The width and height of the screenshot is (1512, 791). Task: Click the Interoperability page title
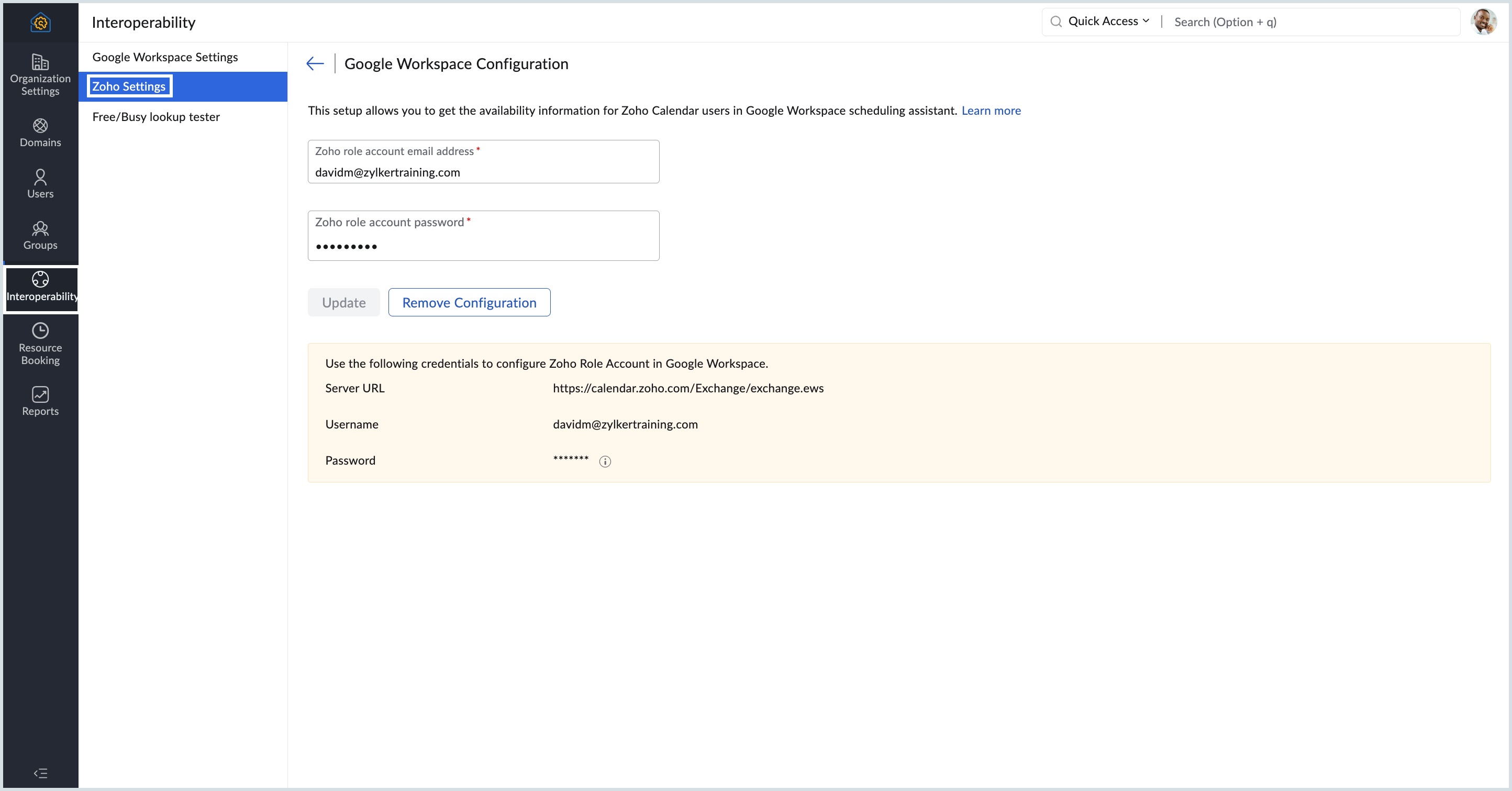coord(144,23)
